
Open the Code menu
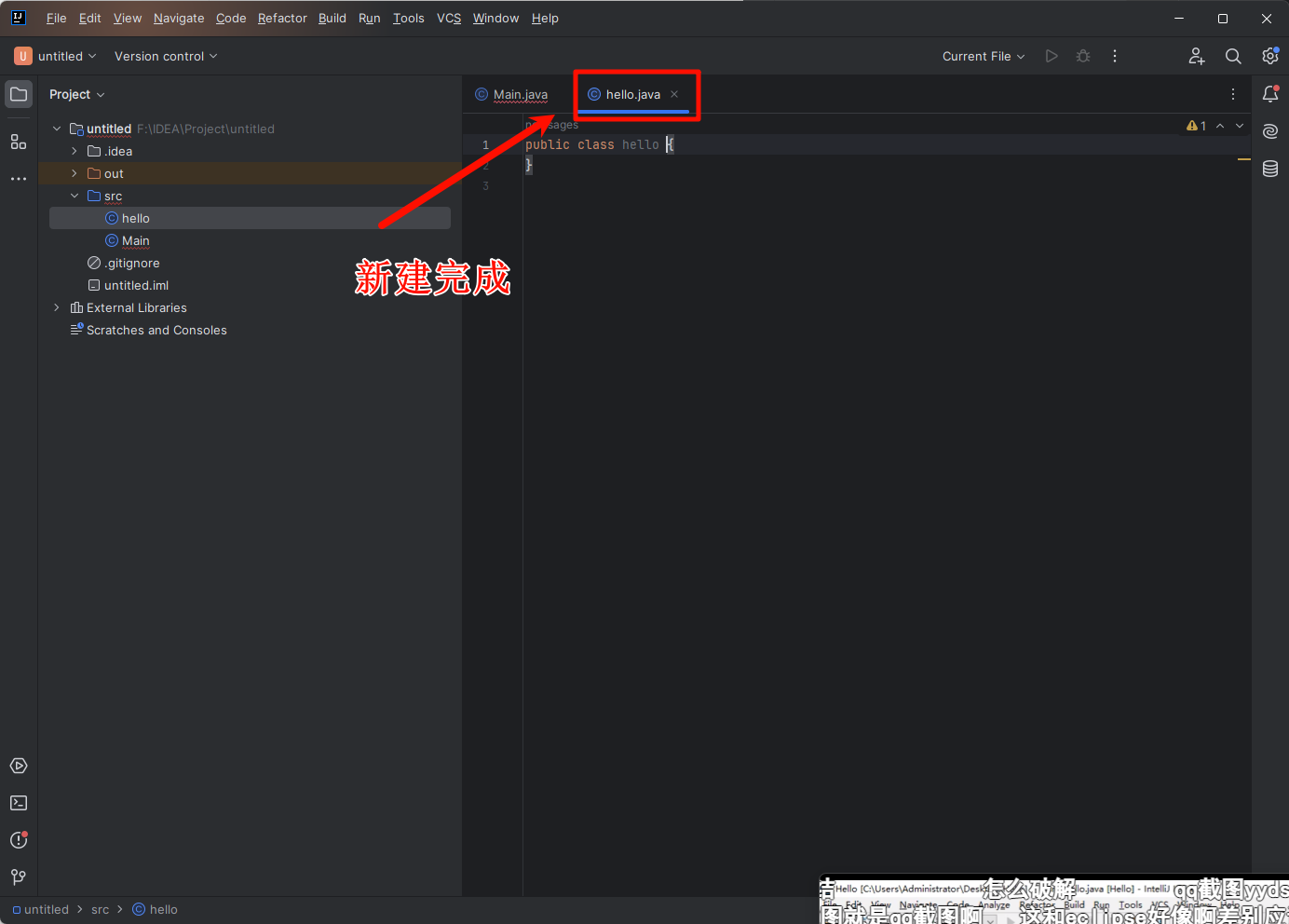point(231,18)
